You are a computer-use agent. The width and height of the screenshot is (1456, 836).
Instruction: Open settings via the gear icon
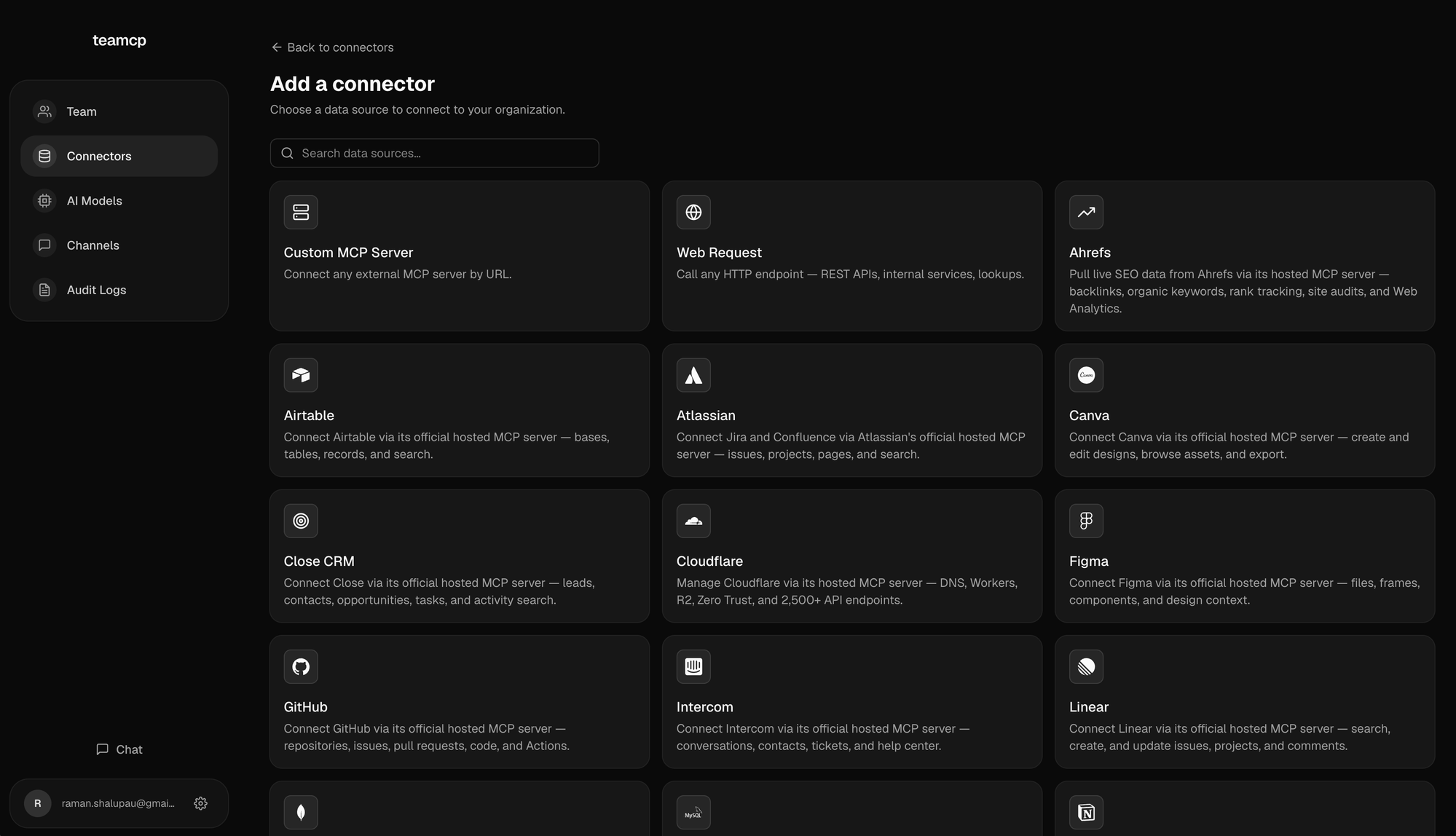(200, 803)
